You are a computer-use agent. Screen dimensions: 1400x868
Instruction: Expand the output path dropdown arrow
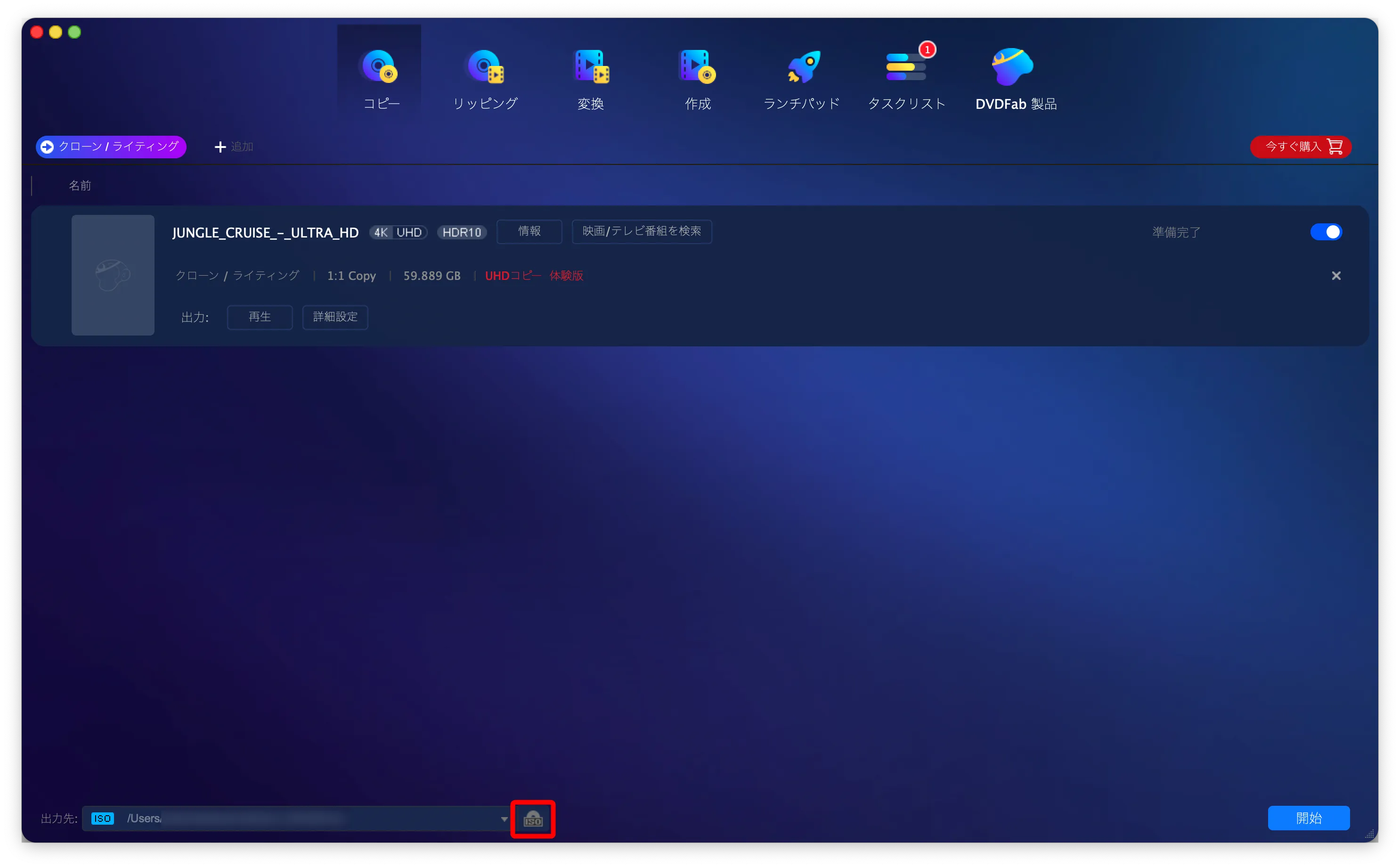click(504, 819)
